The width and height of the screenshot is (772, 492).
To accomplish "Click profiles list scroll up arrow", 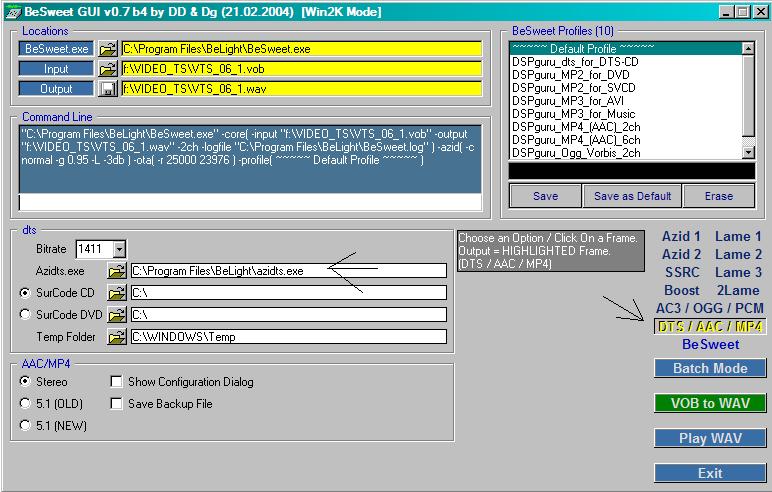I will point(748,48).
